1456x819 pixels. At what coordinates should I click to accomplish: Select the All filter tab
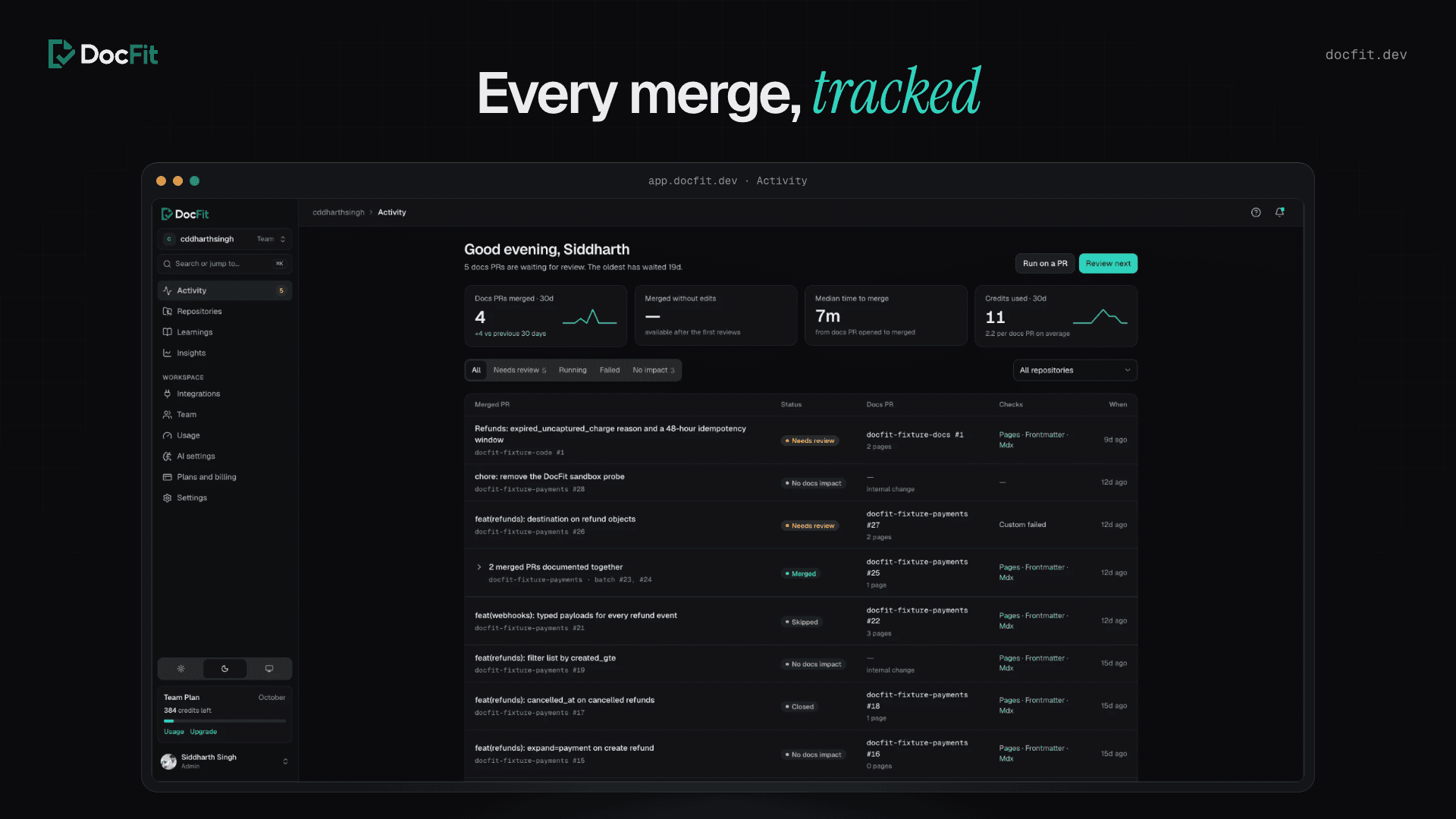(x=476, y=371)
